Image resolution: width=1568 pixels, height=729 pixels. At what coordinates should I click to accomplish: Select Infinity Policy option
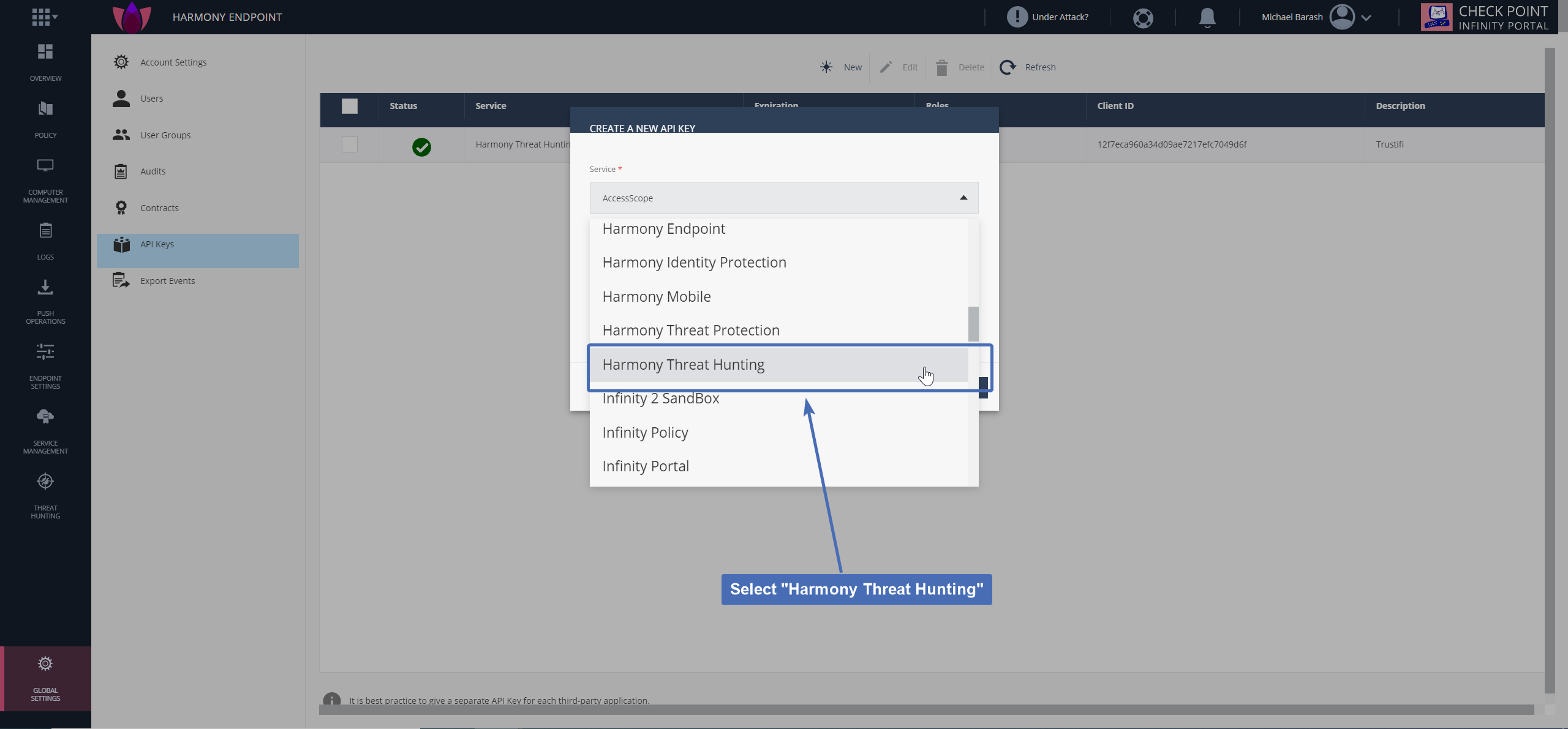(778, 433)
